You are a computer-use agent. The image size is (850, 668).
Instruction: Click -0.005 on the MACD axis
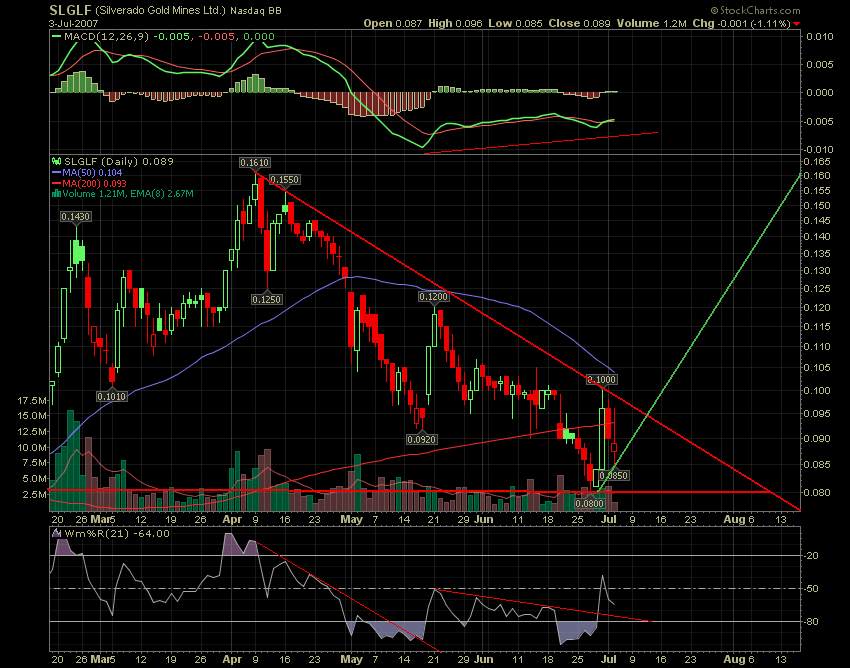pyautogui.click(x=818, y=121)
